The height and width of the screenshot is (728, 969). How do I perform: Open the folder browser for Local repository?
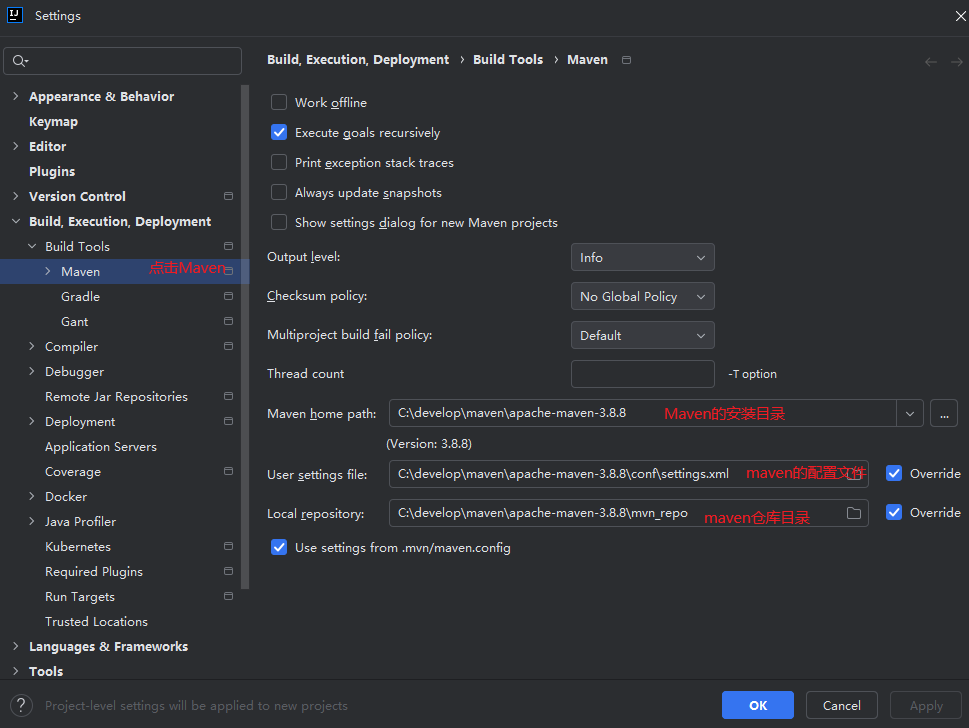click(853, 513)
